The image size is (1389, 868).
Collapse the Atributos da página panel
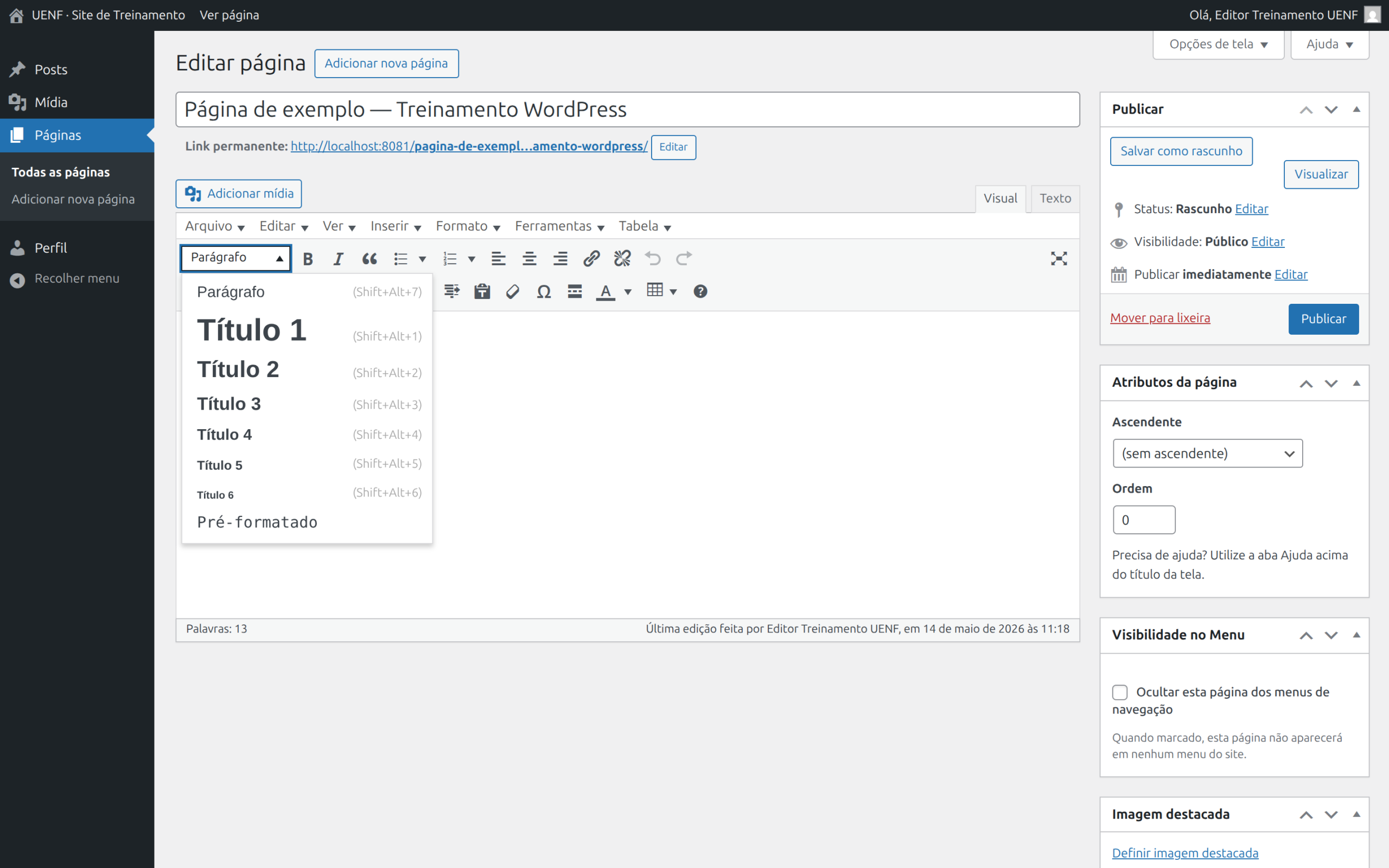click(1356, 383)
